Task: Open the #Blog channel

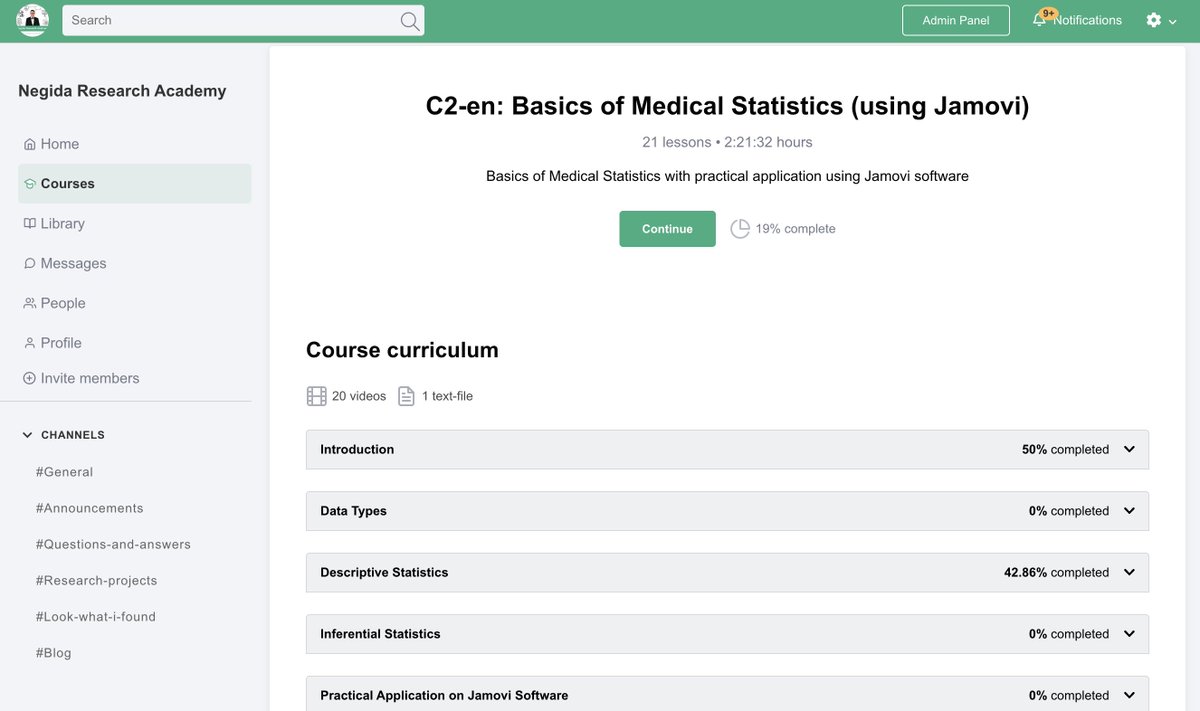Action: (x=53, y=653)
